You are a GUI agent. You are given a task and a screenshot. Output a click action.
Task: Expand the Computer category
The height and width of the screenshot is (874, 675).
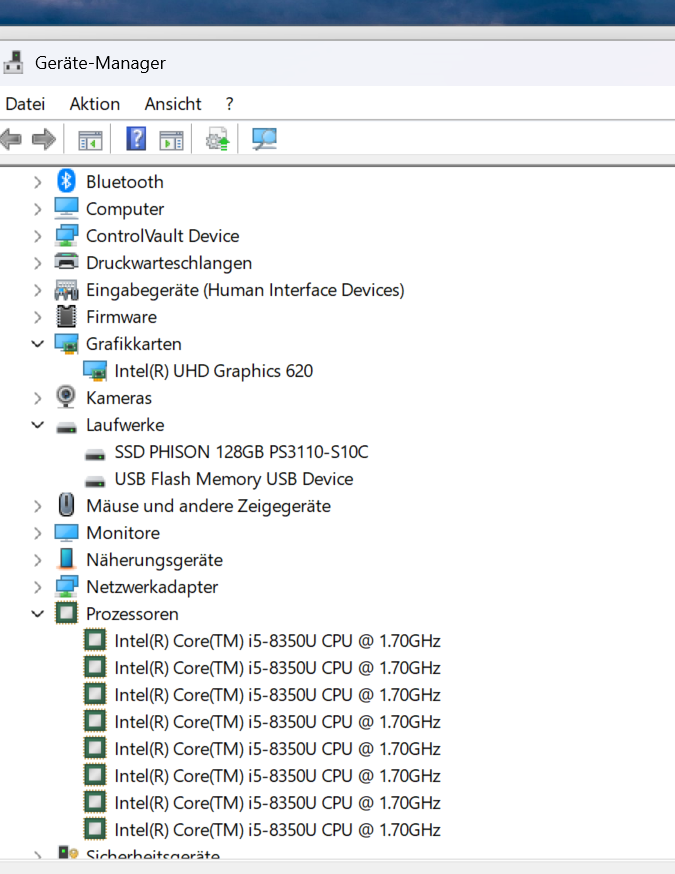point(37,209)
